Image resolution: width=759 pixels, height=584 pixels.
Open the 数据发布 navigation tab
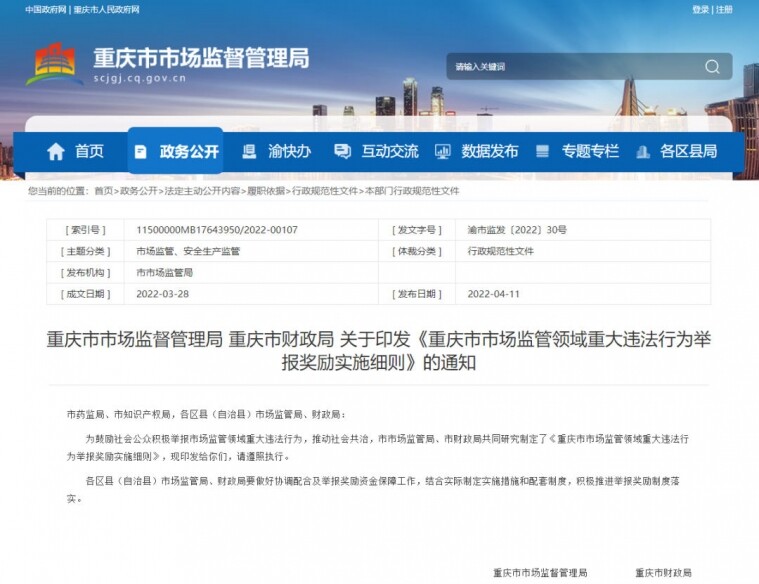[476, 152]
